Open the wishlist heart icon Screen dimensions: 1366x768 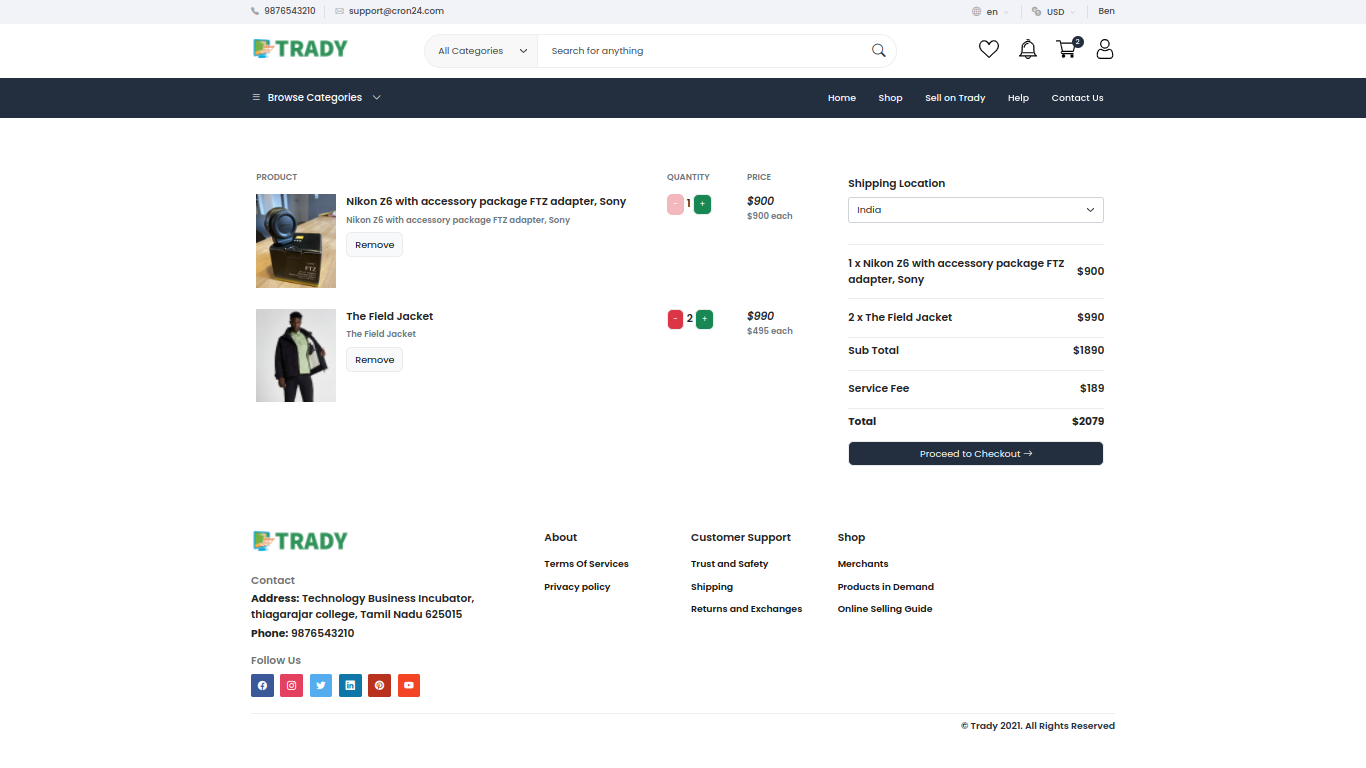988,48
